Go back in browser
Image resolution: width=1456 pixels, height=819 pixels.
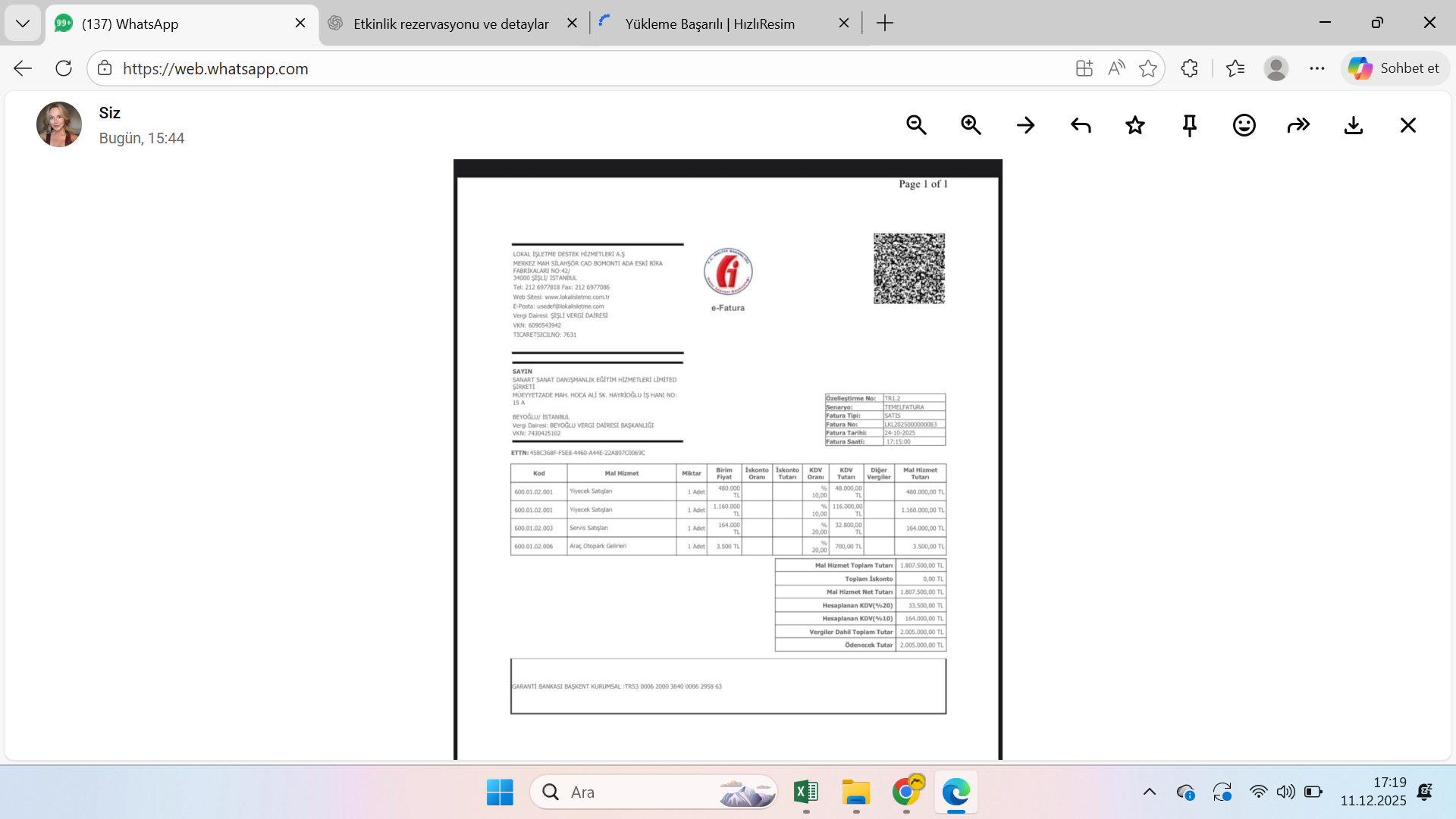pos(23,68)
